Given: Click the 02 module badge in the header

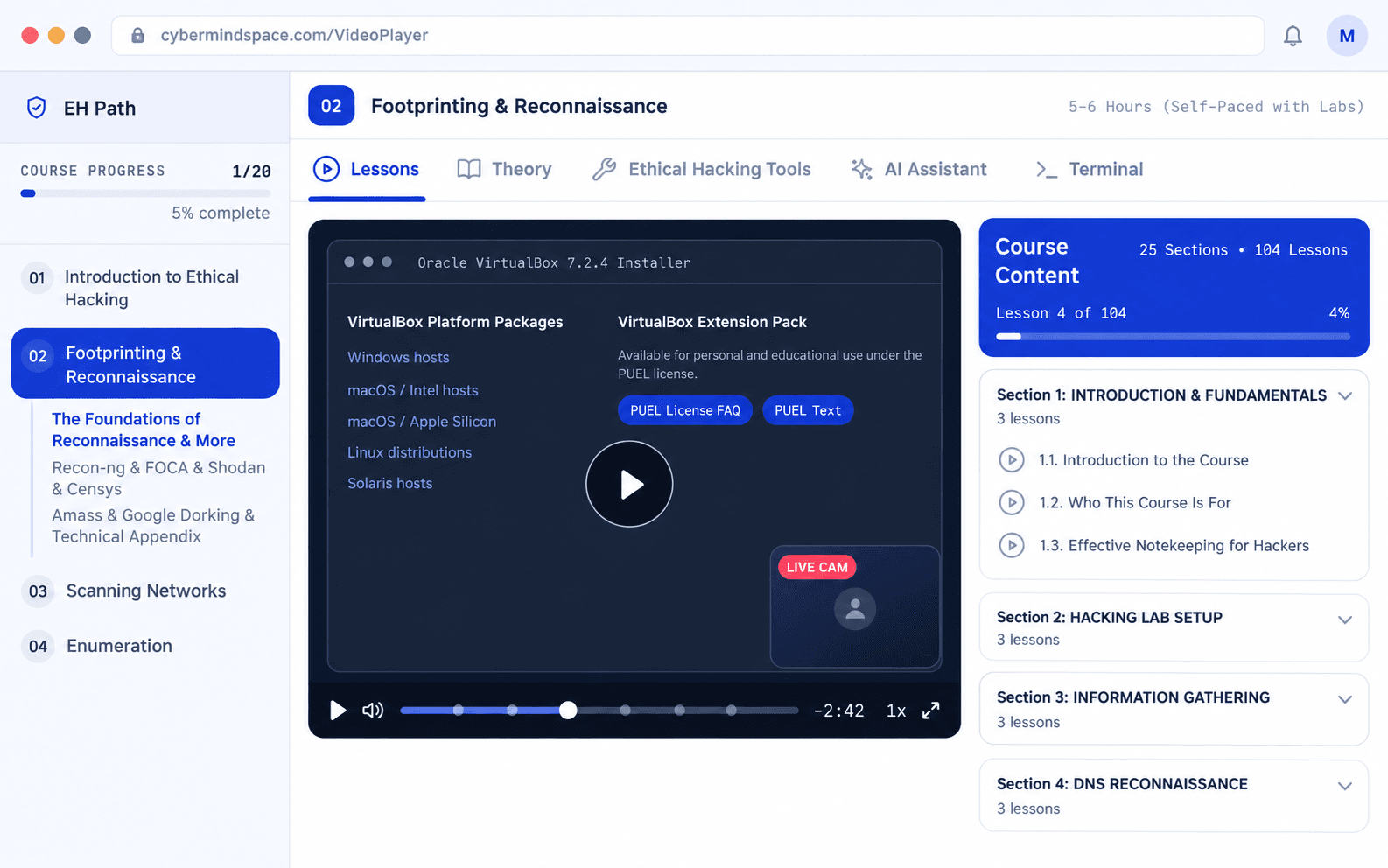Looking at the screenshot, I should coord(331,106).
